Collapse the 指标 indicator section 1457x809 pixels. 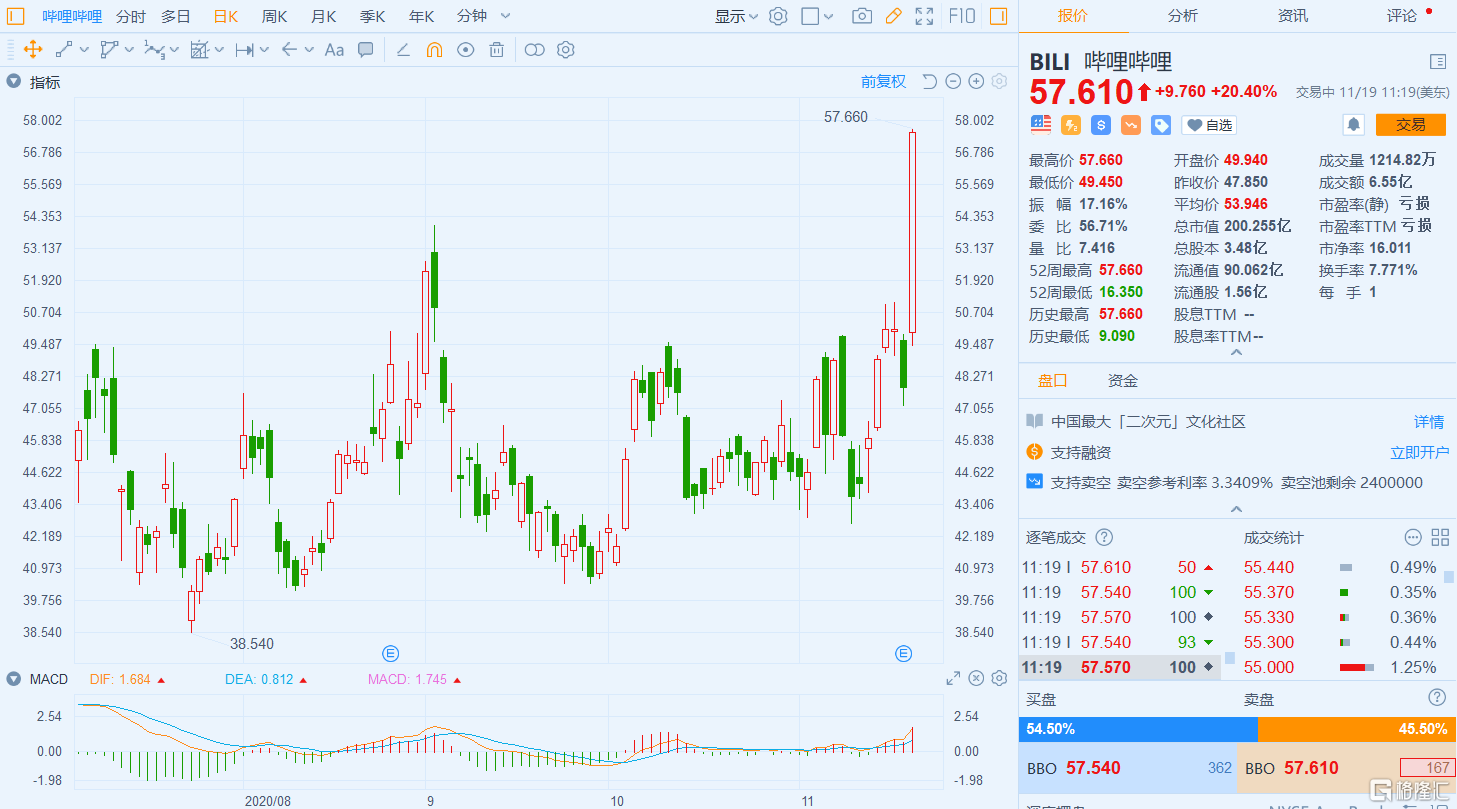[13, 82]
